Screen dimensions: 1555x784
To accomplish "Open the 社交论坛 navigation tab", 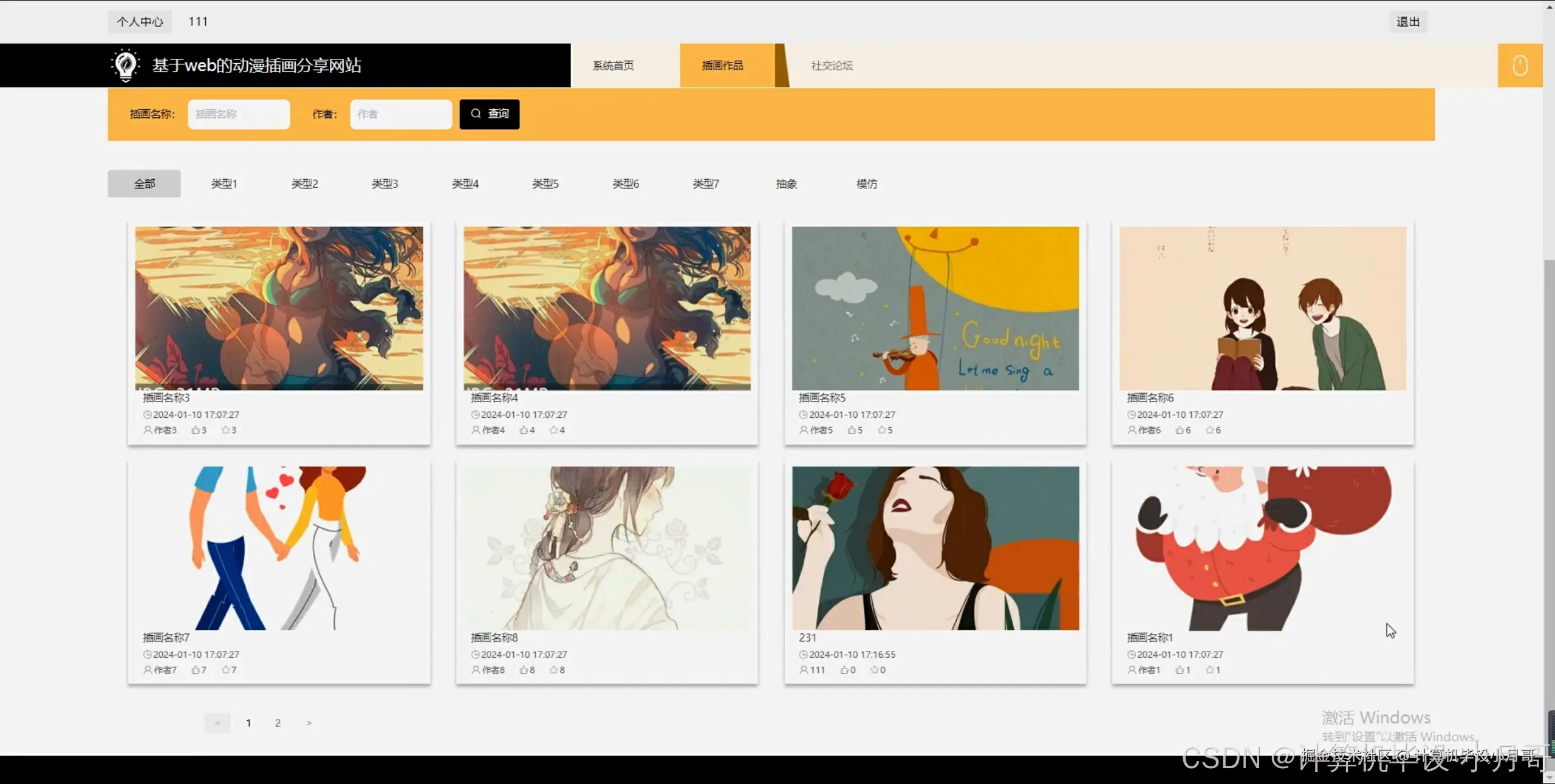I will coord(832,66).
